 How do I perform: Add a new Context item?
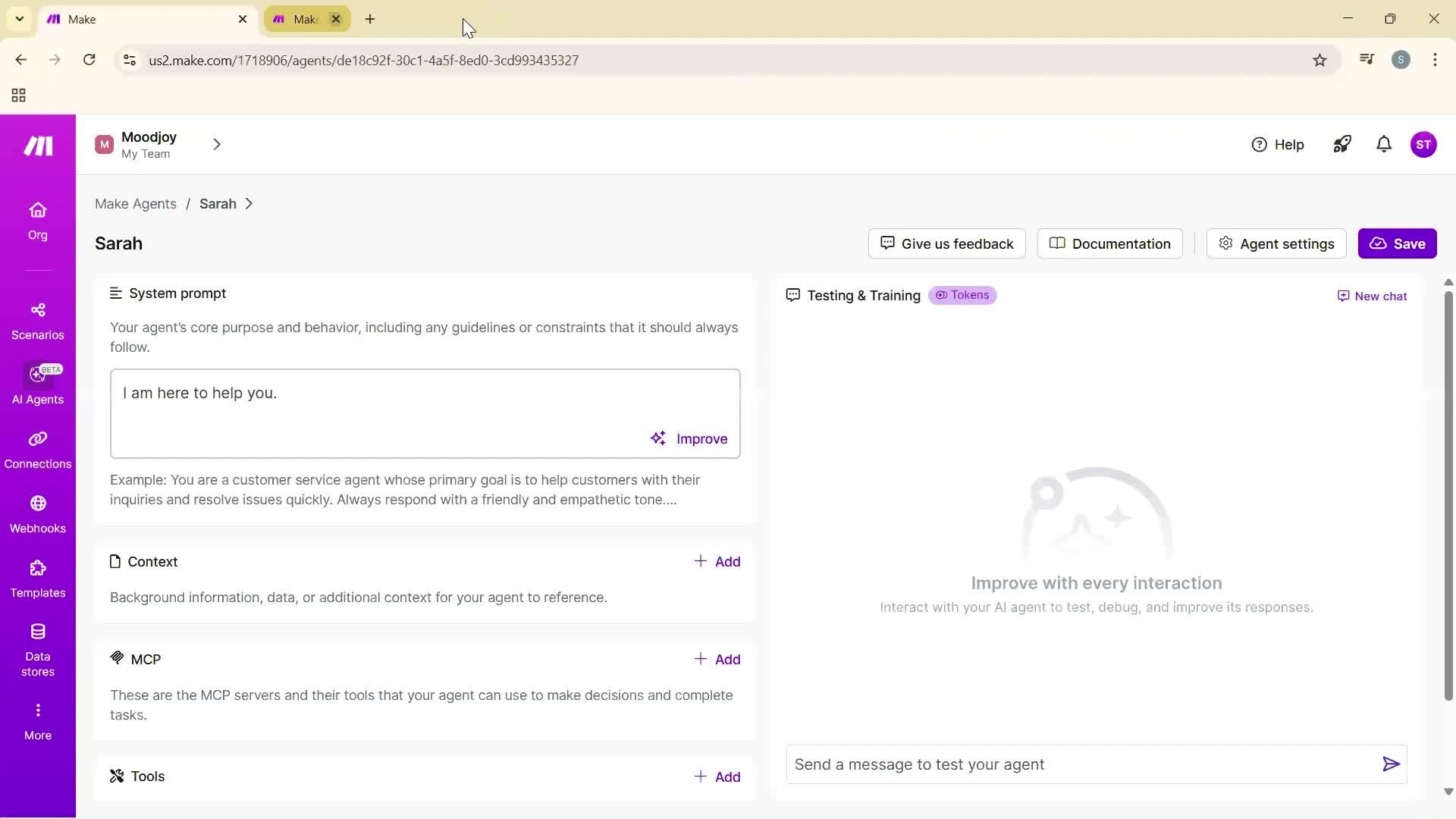click(x=717, y=562)
